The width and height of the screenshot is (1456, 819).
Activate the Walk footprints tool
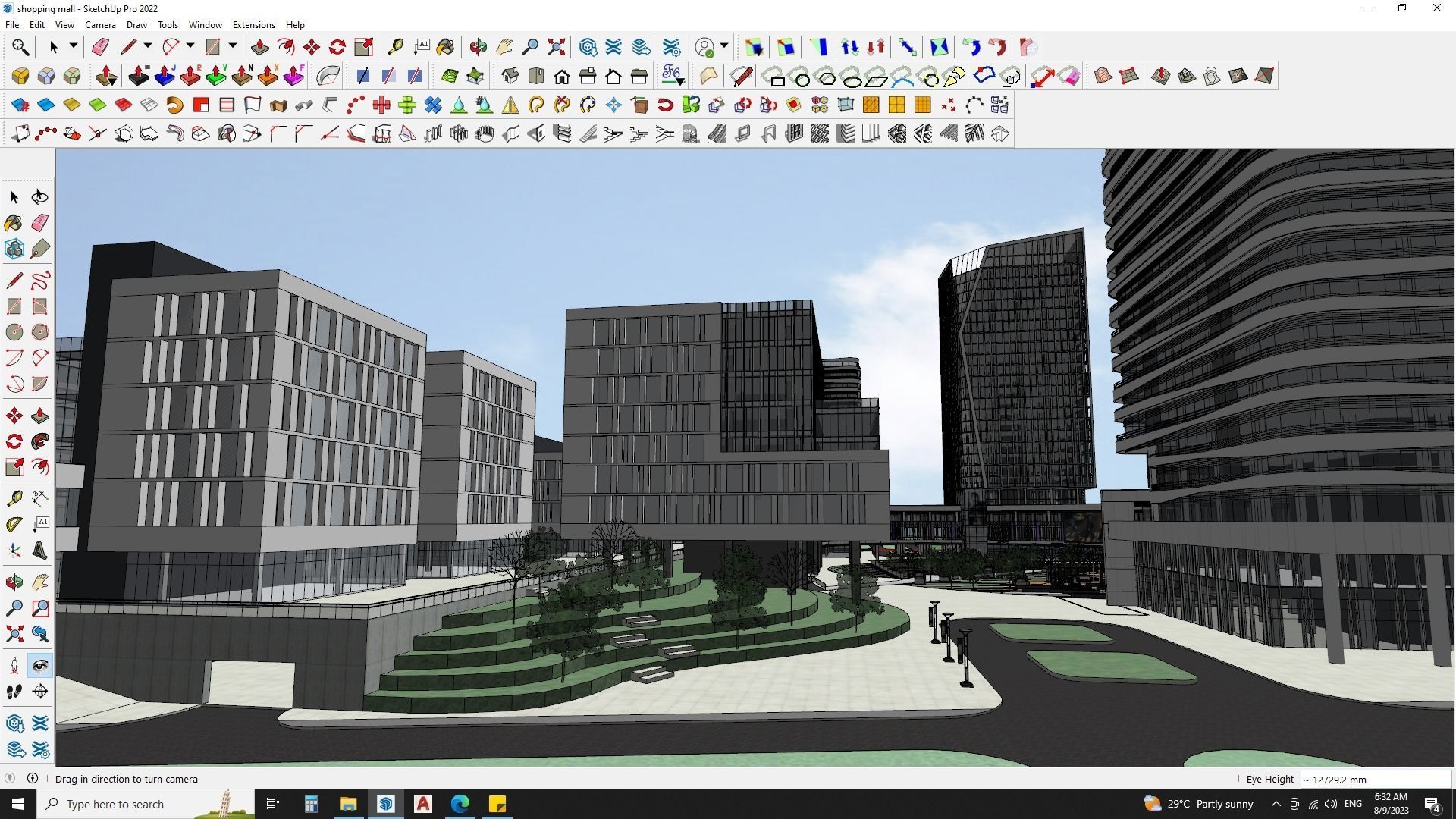tap(14, 692)
